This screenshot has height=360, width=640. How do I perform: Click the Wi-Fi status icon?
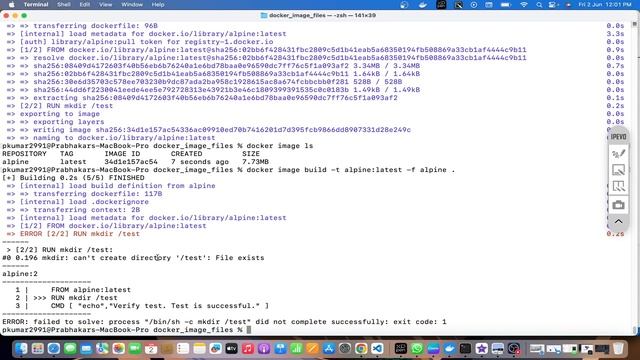[x=524, y=5]
